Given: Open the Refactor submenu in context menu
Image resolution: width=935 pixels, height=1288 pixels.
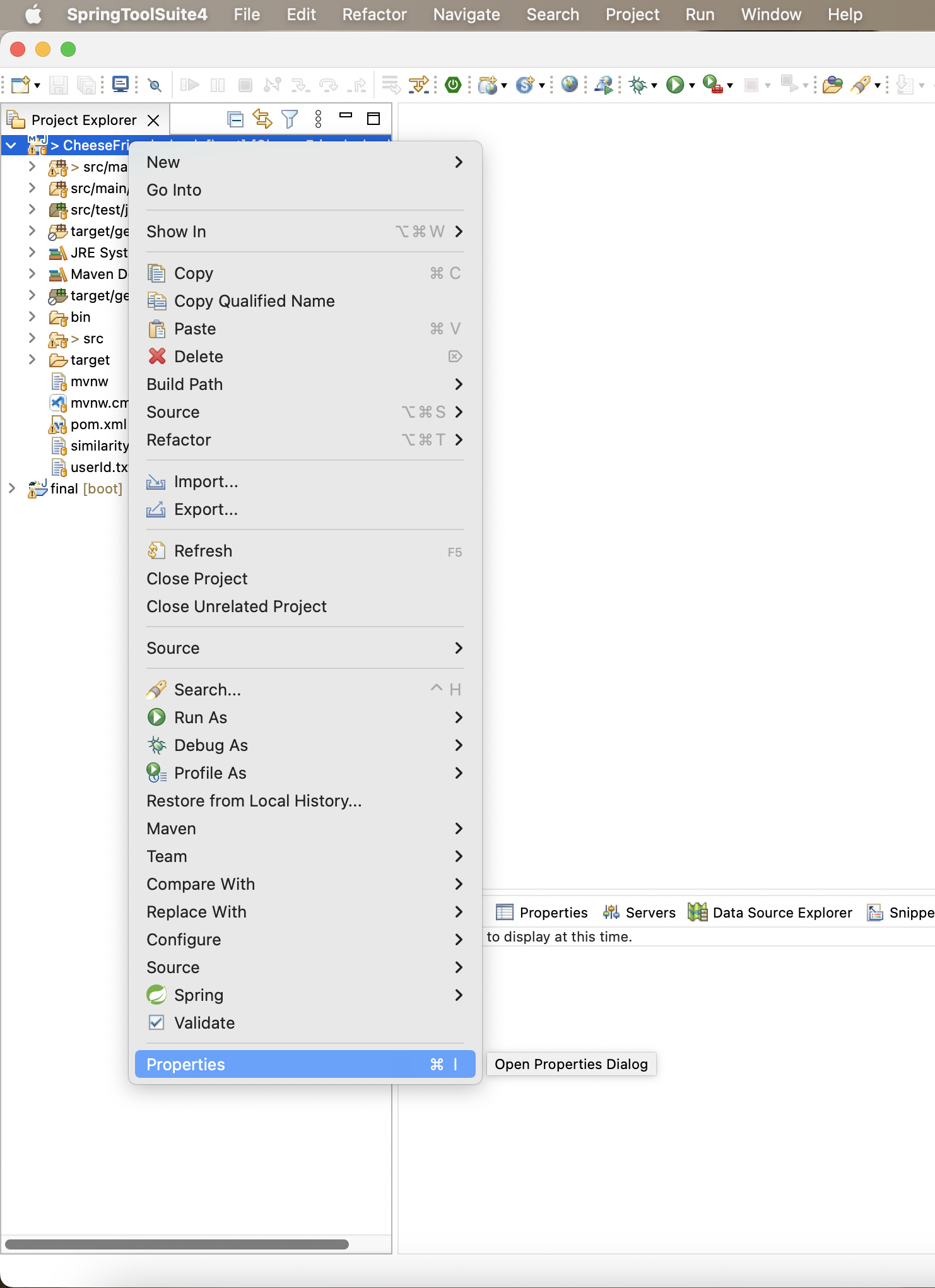Looking at the screenshot, I should point(305,440).
